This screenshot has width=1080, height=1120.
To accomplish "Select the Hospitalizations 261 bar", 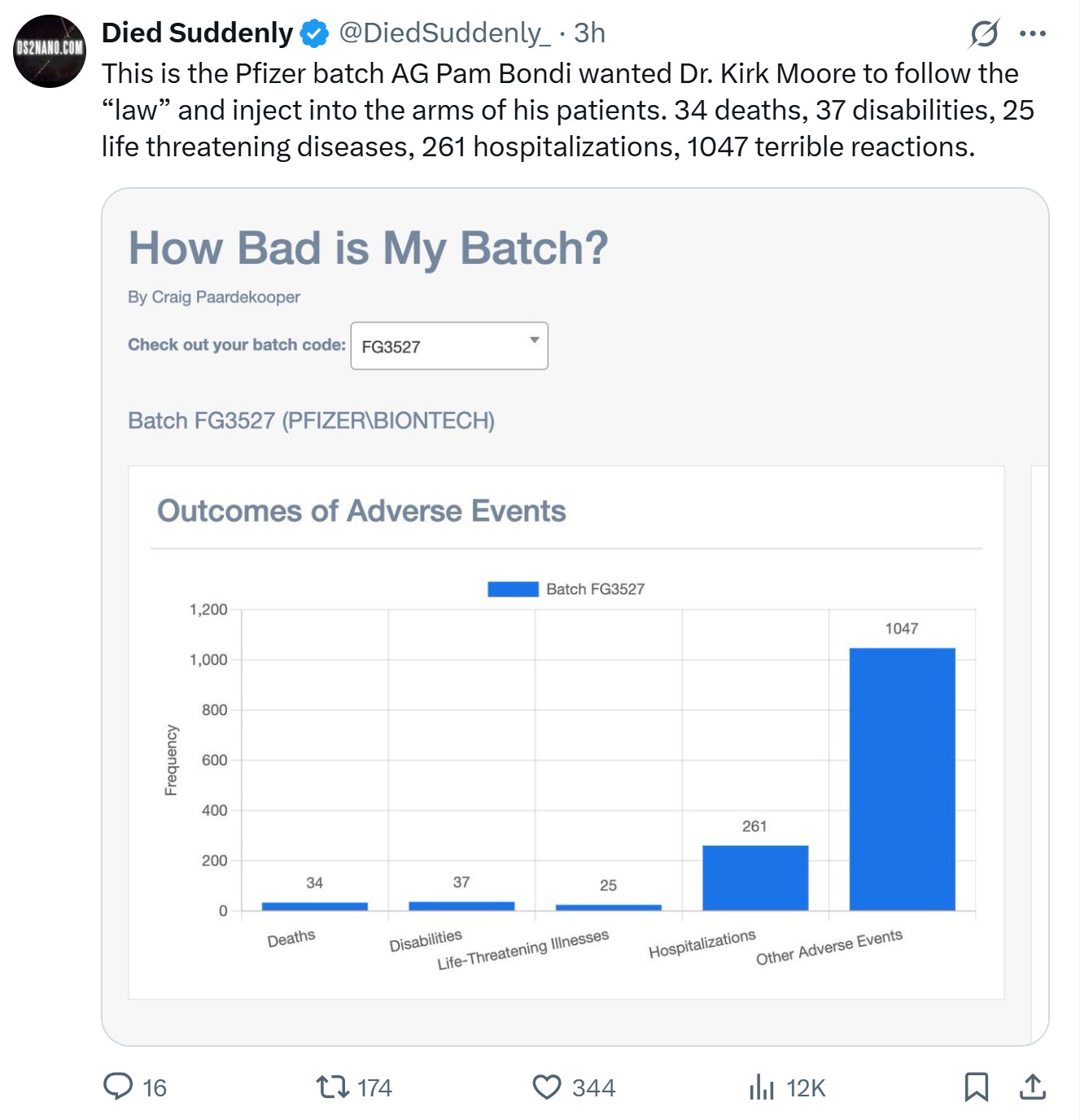I will click(755, 877).
